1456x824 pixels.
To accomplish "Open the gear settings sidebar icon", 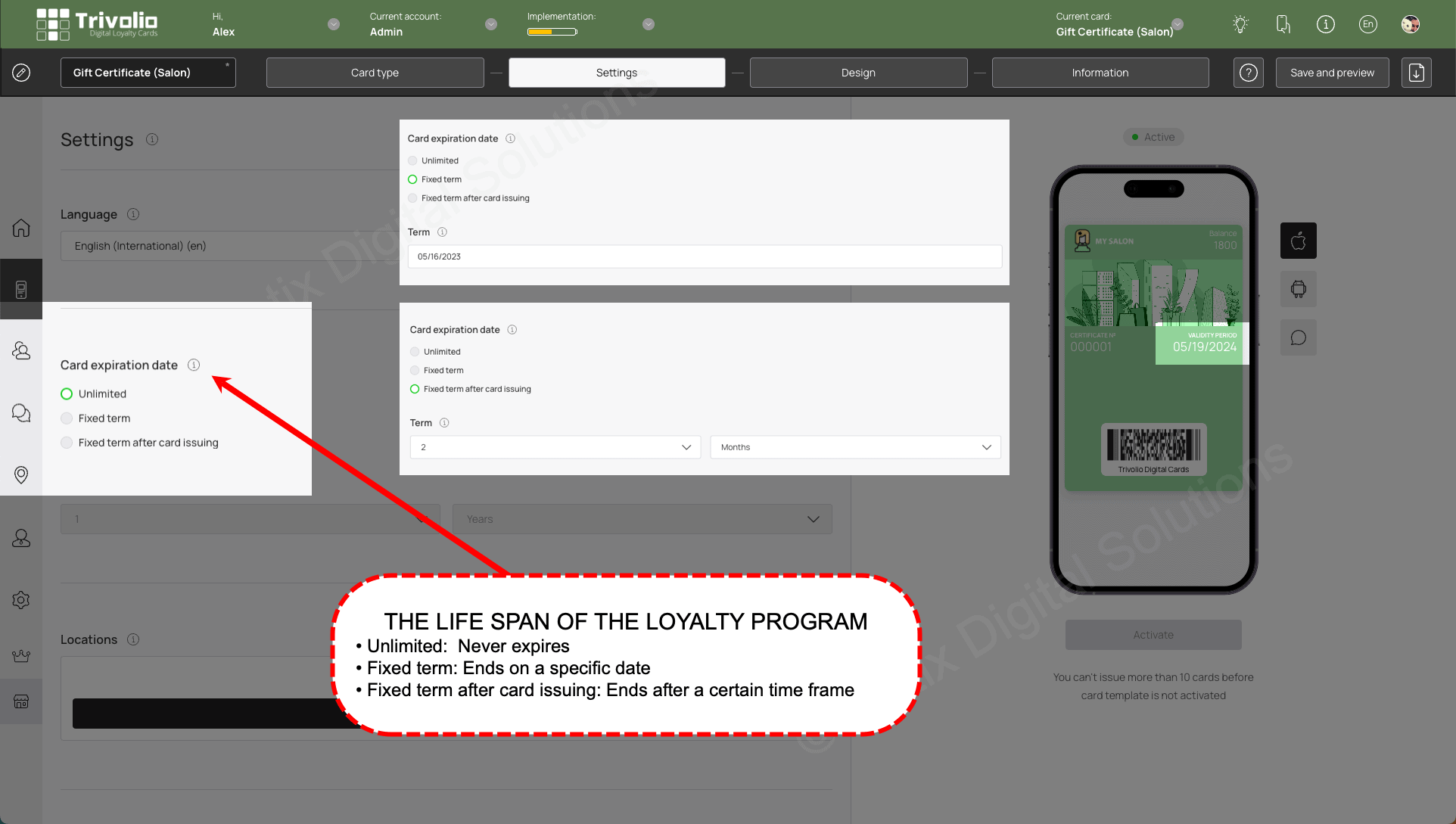I will (21, 600).
